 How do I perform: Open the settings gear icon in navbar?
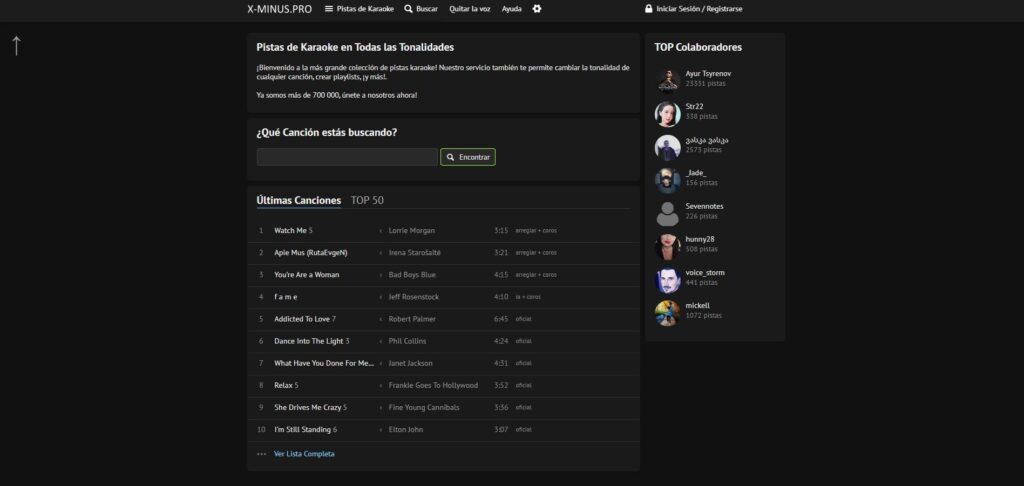[x=537, y=9]
